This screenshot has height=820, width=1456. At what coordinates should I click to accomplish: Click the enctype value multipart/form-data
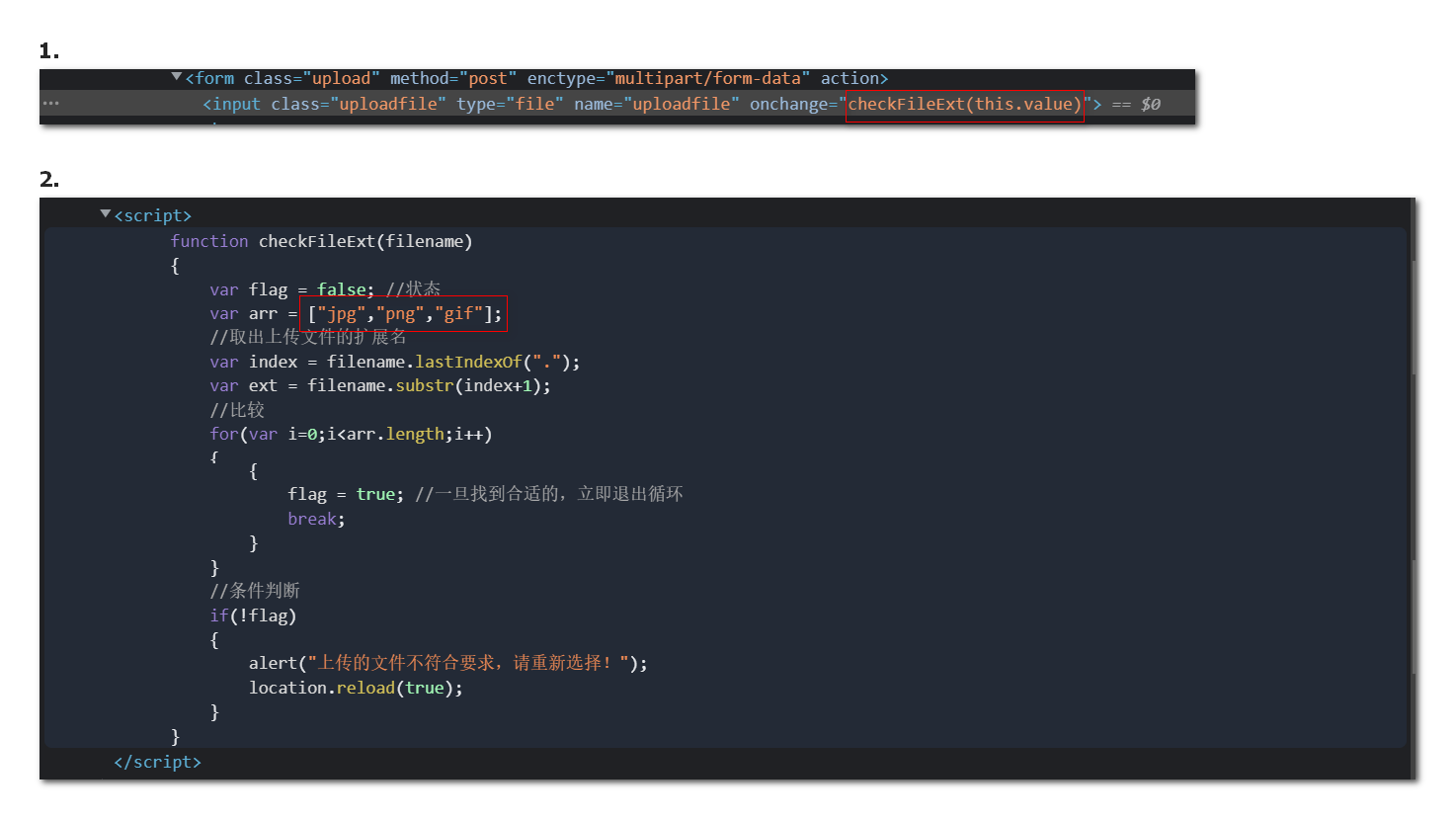pyautogui.click(x=707, y=79)
